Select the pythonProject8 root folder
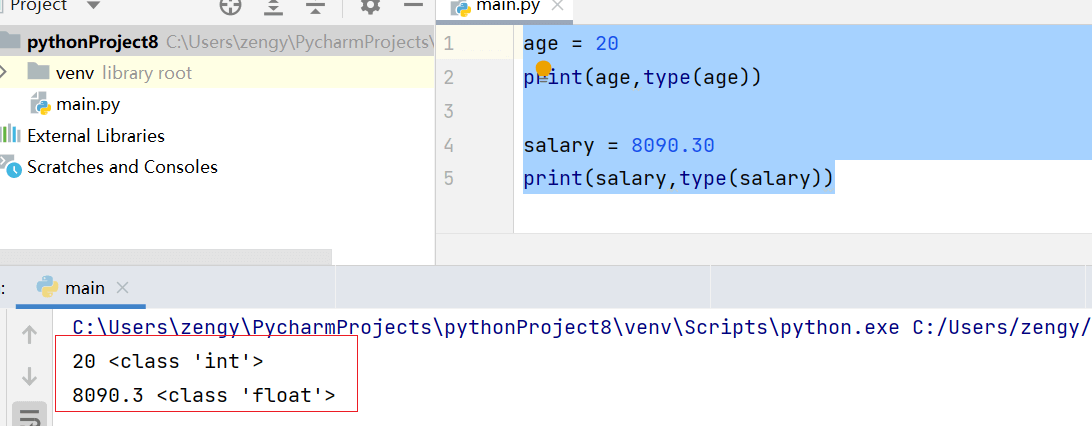The image size is (1092, 426). 92,42
